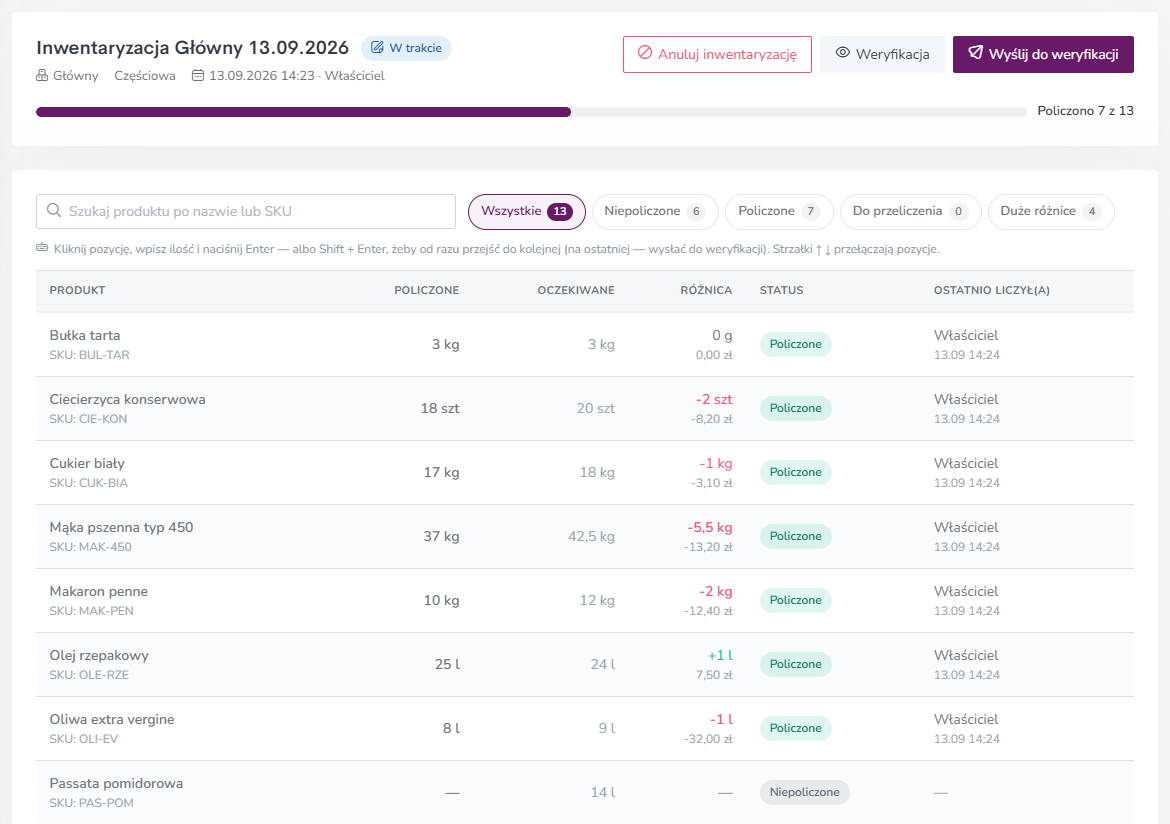Open the Mąka pszenna typ 450 row
1170x824 pixels.
585,537
